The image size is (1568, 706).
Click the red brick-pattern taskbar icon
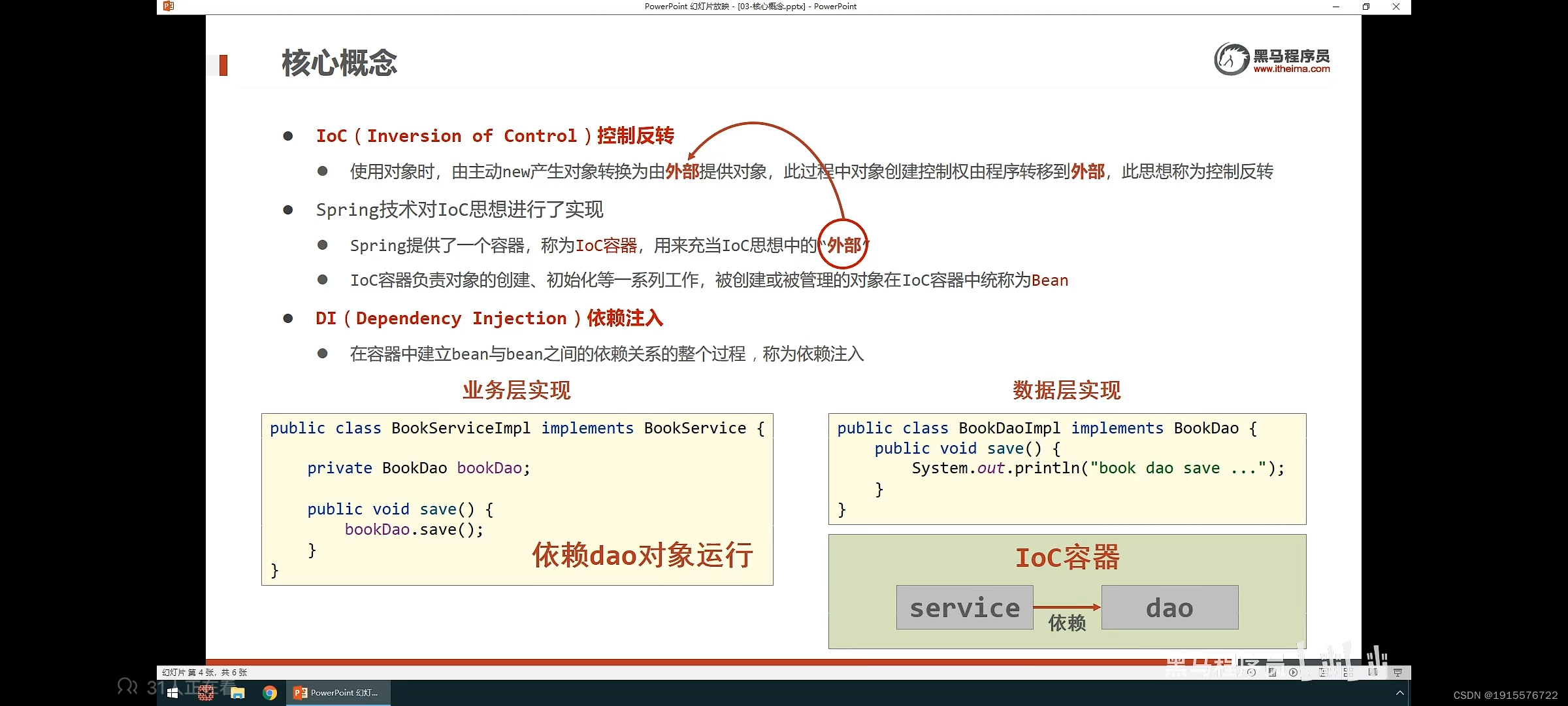pyautogui.click(x=206, y=693)
